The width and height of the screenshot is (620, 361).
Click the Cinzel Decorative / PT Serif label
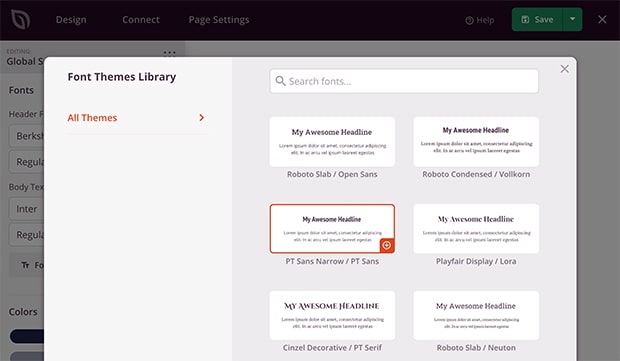pos(332,348)
